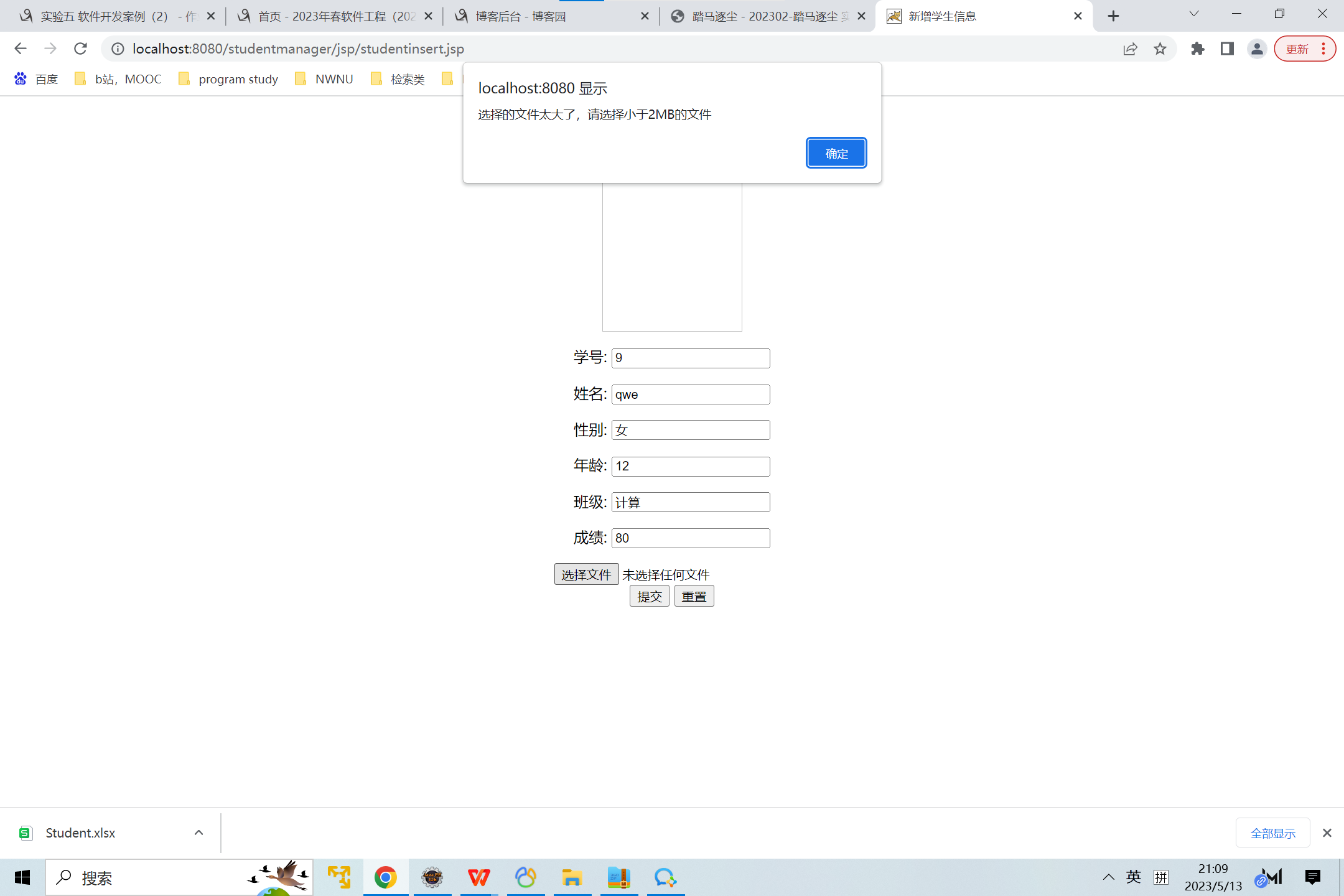Open the extensions puzzle icon
This screenshot has width=1344, height=896.
click(x=1198, y=49)
